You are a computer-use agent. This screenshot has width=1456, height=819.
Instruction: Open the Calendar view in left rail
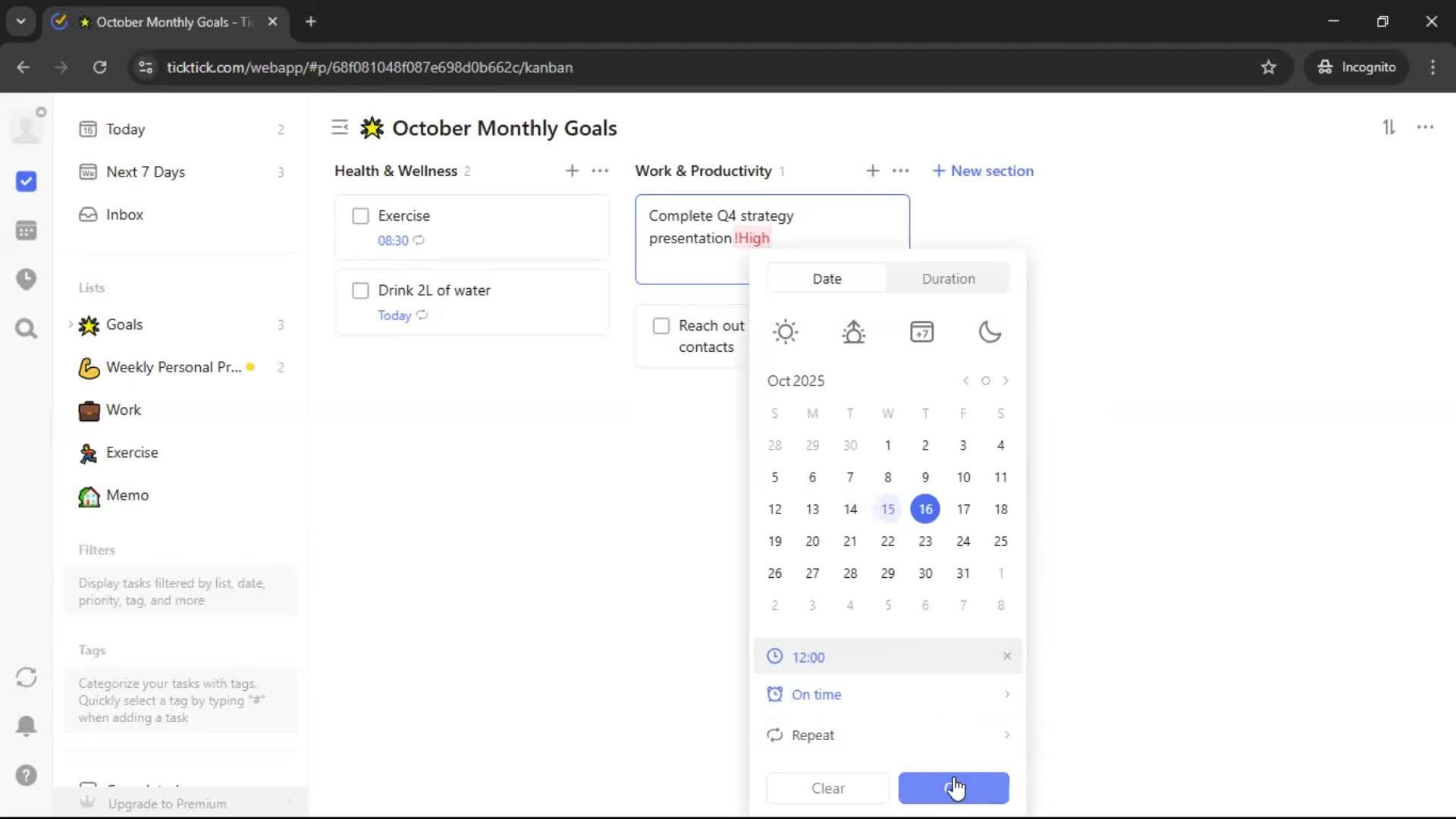coord(26,231)
